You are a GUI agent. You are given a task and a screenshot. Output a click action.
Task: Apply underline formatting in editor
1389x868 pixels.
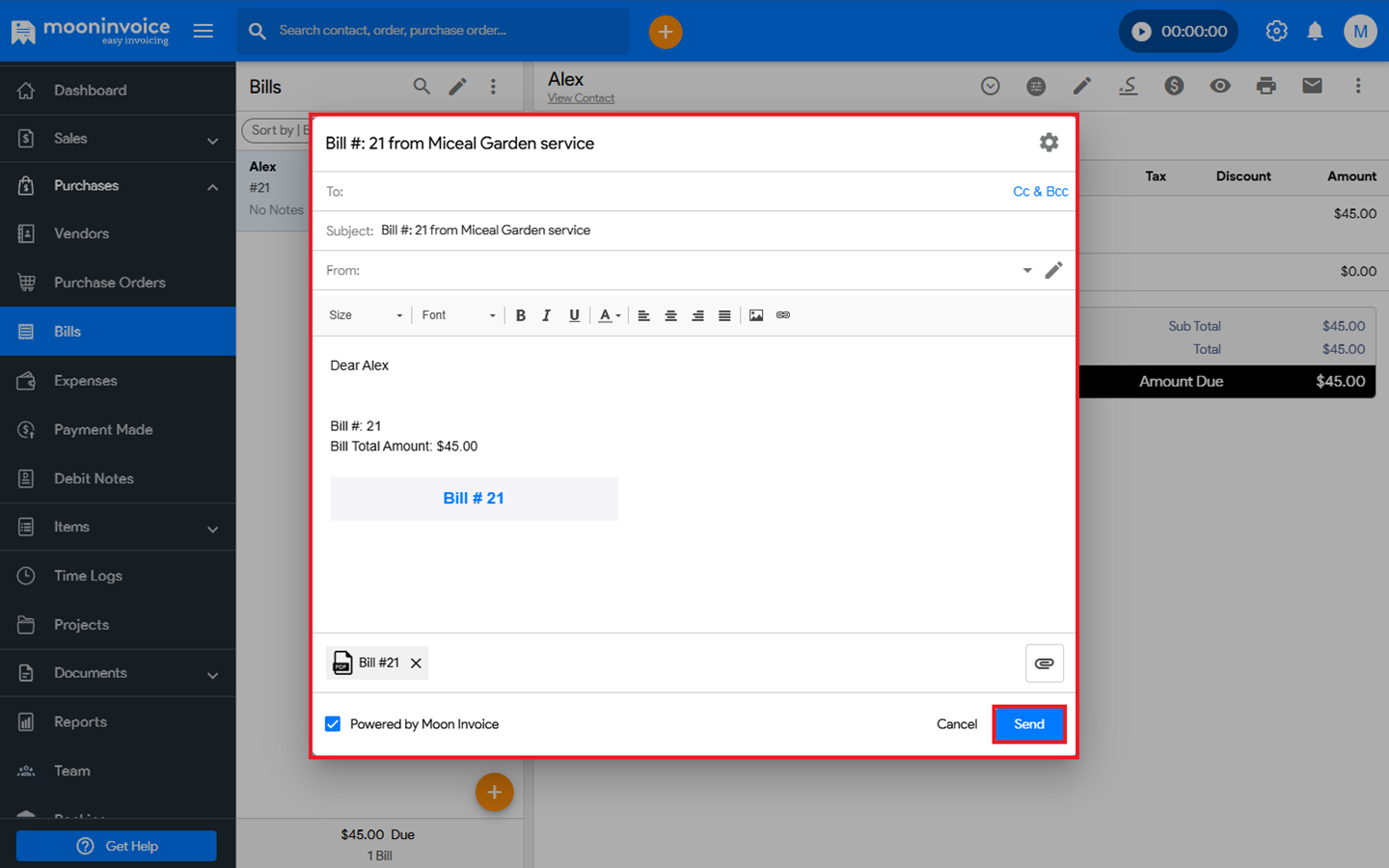pos(574,315)
